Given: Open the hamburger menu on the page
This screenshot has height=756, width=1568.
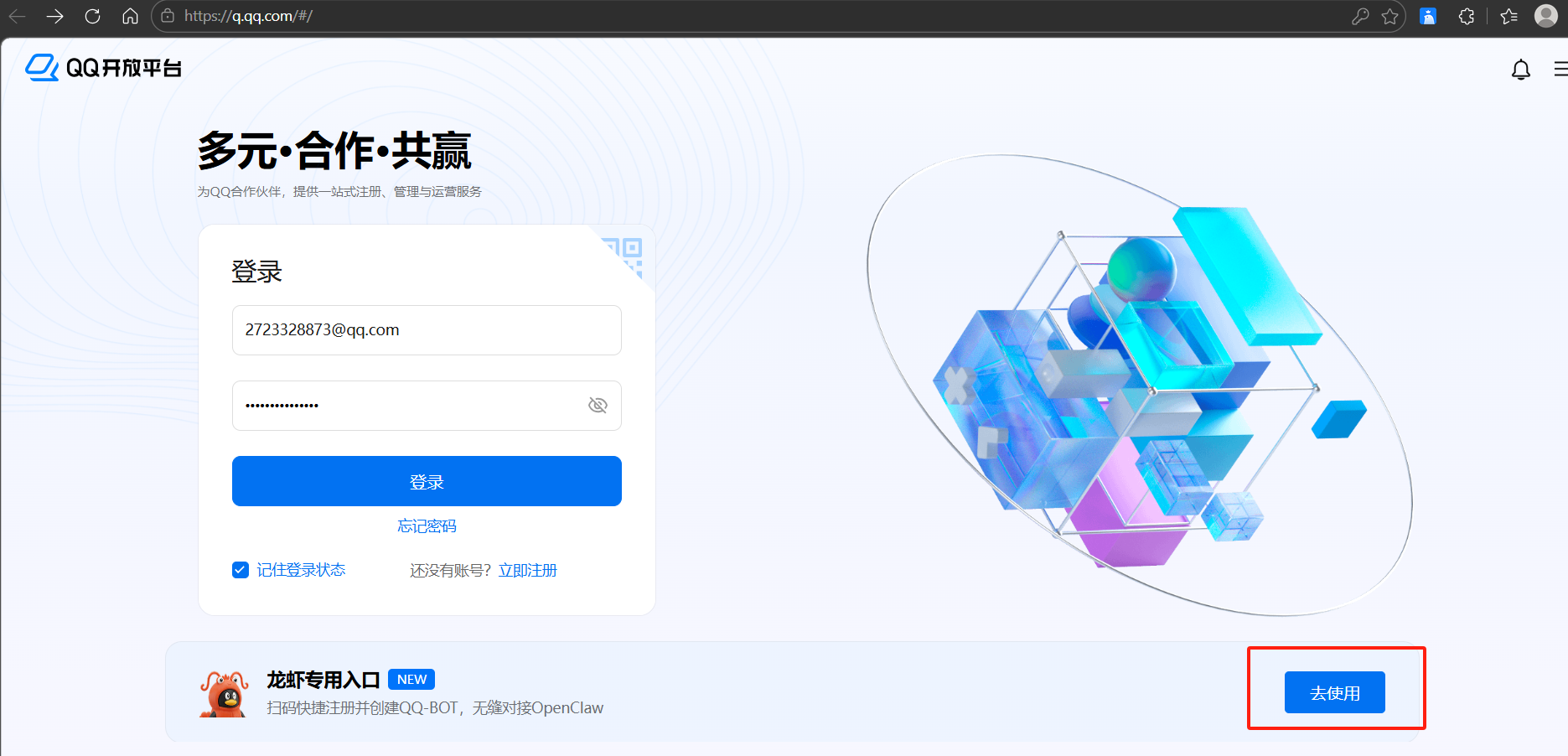Looking at the screenshot, I should pos(1560,69).
